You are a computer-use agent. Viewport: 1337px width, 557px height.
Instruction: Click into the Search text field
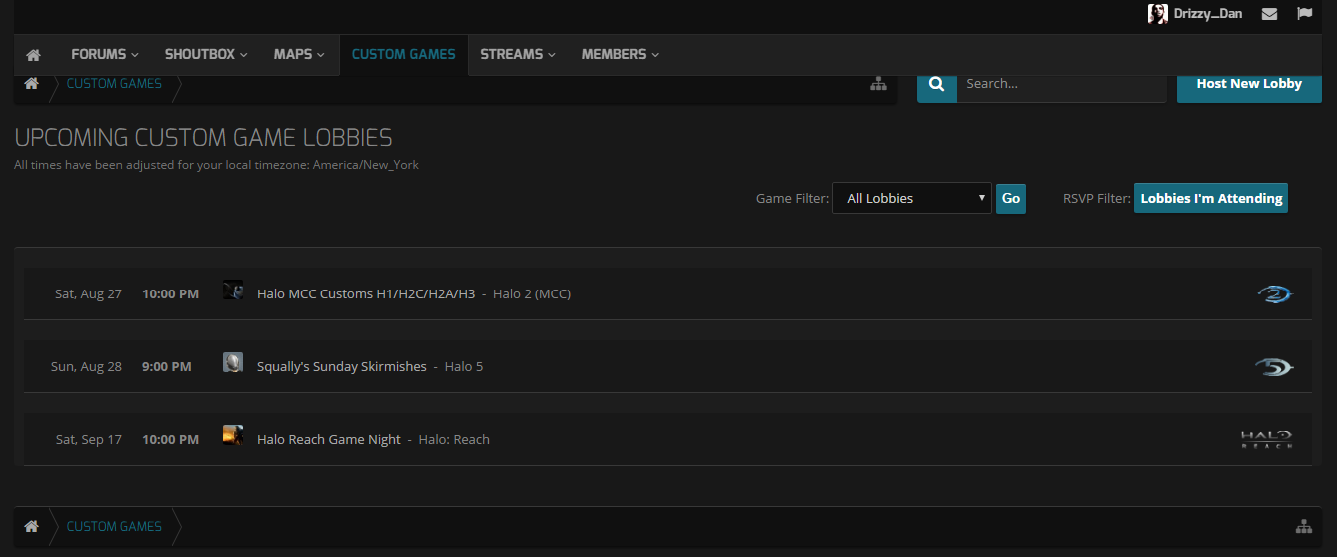click(1060, 84)
